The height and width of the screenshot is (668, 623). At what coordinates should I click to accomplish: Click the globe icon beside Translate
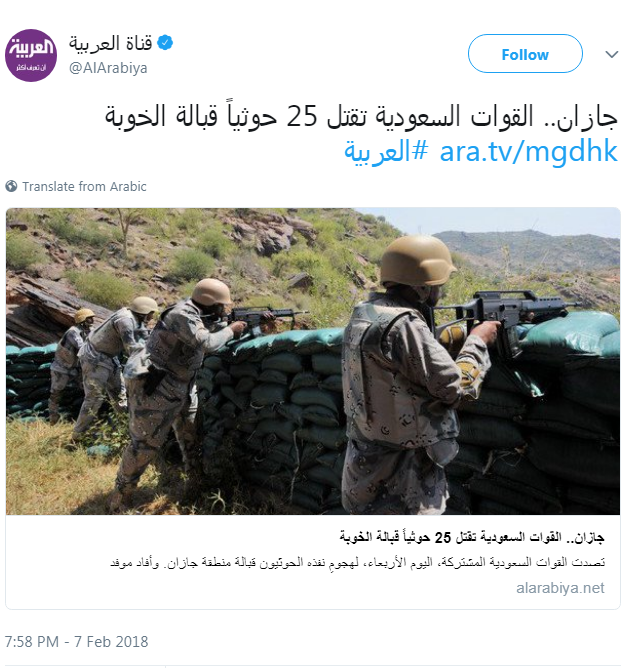tap(11, 186)
